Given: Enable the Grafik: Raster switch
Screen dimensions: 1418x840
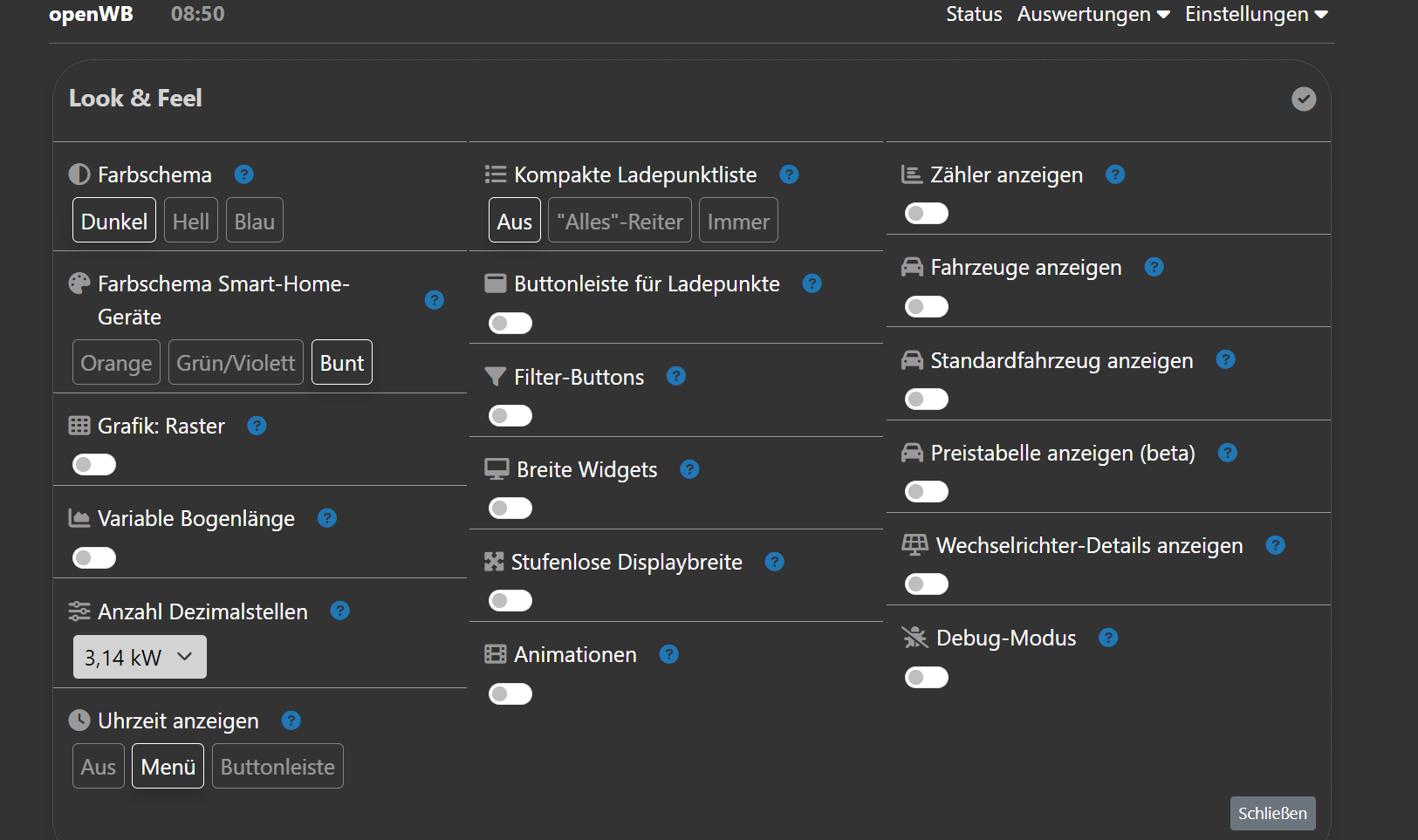Looking at the screenshot, I should click(94, 465).
